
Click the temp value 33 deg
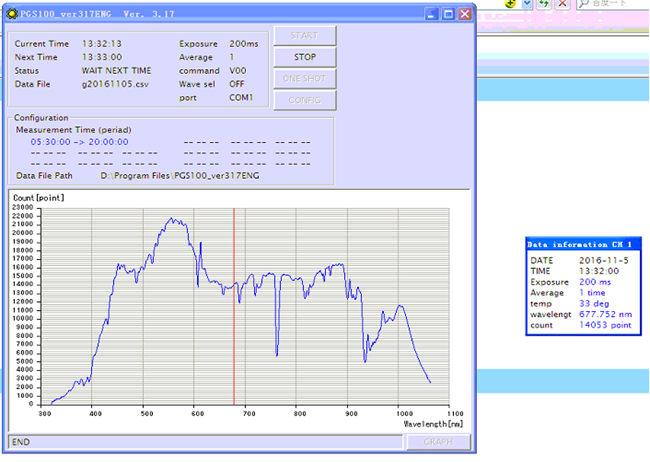point(594,304)
